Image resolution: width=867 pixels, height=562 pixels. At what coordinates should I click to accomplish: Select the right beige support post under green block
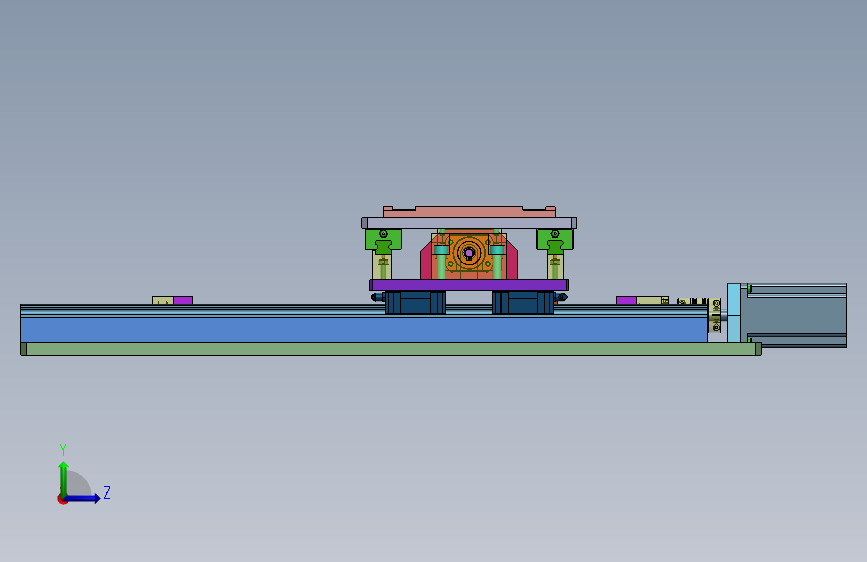pos(555,267)
